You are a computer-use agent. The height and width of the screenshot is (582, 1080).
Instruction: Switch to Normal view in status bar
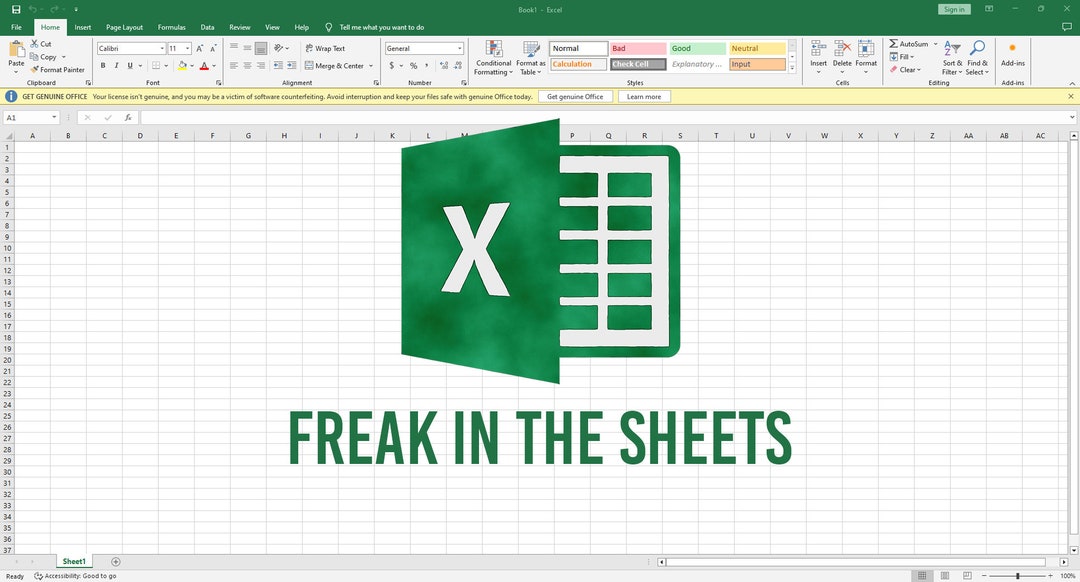pos(922,576)
